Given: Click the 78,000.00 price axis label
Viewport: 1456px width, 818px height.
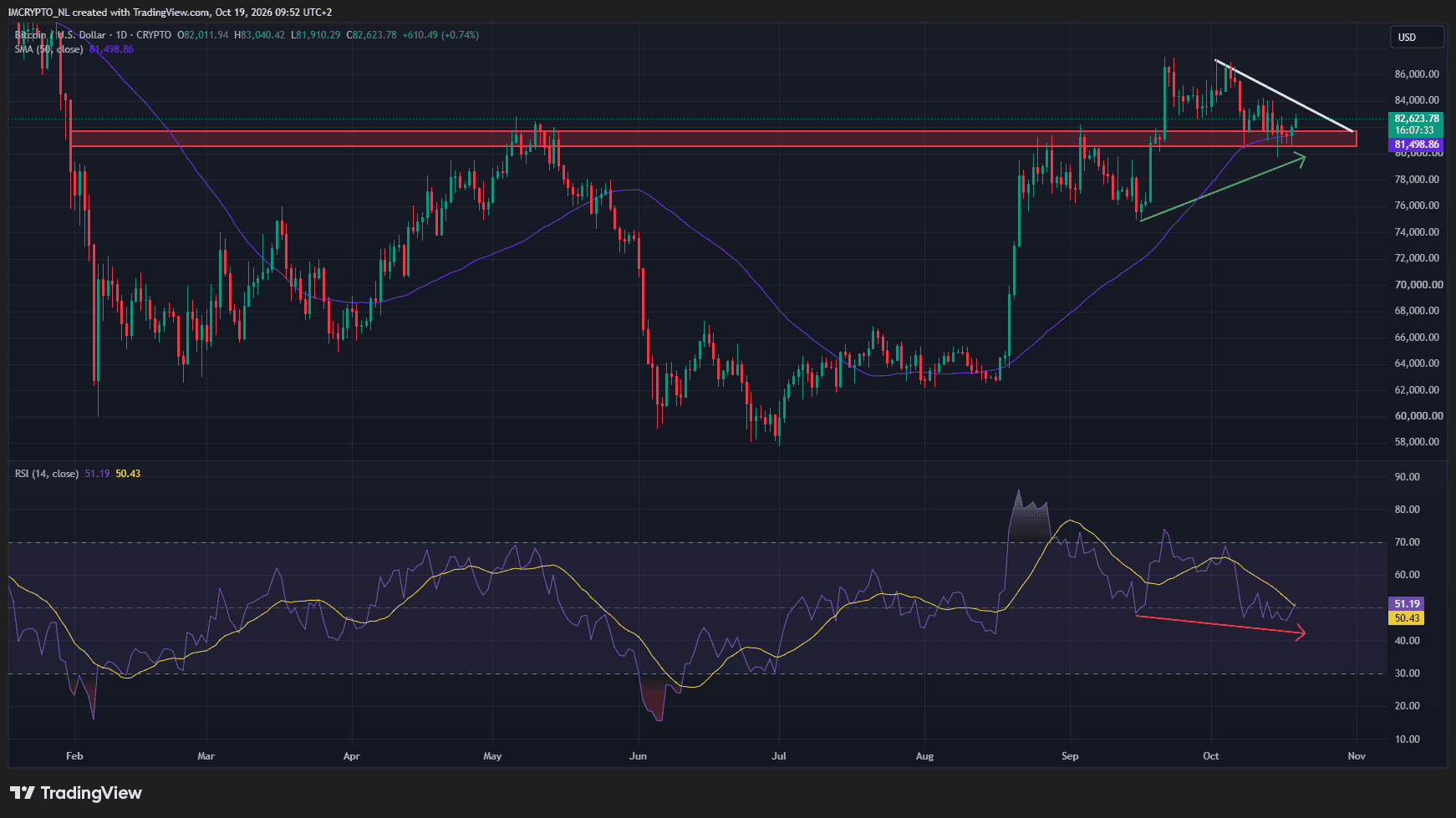Looking at the screenshot, I should click(1417, 180).
